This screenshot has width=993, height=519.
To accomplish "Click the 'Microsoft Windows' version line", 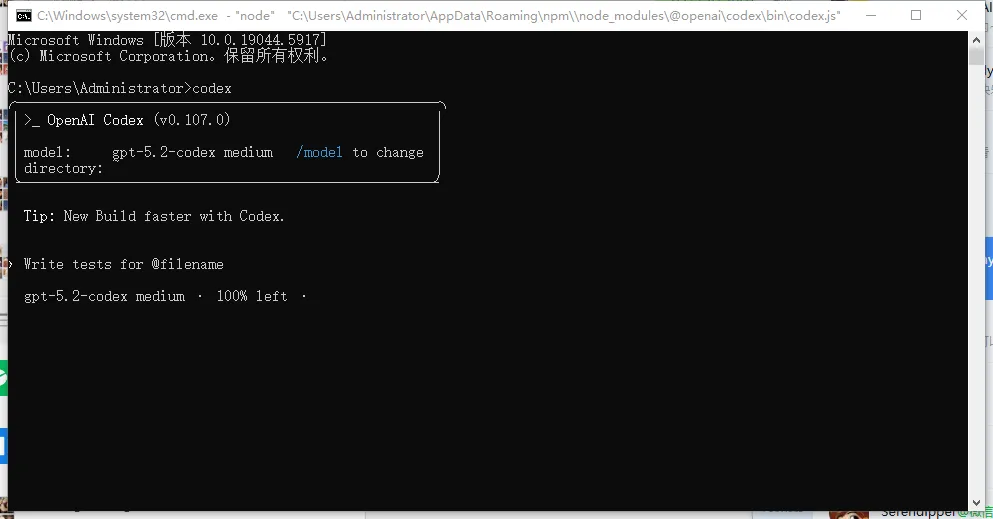I will tap(167, 40).
